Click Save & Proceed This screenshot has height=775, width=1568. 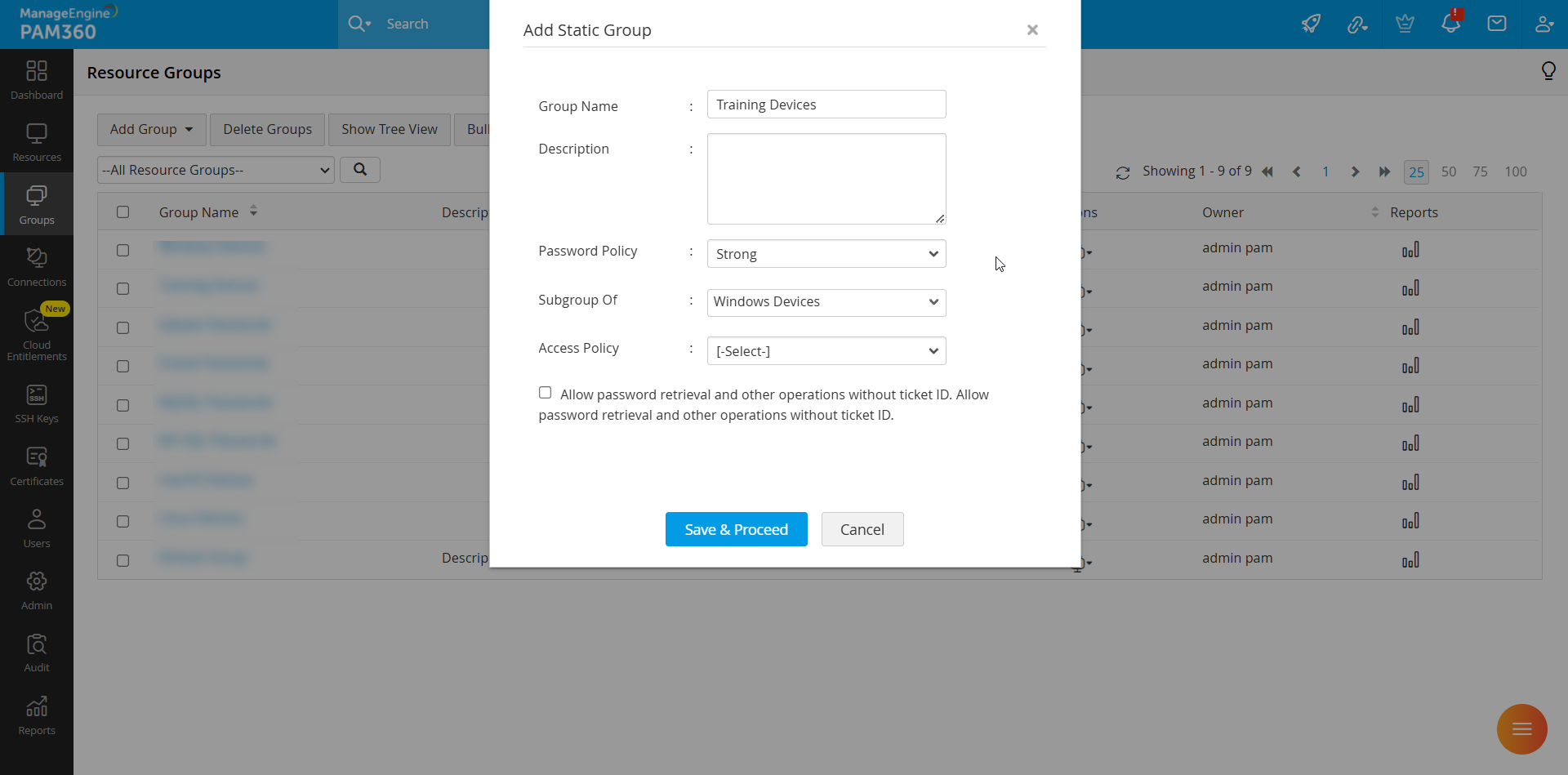click(x=736, y=529)
